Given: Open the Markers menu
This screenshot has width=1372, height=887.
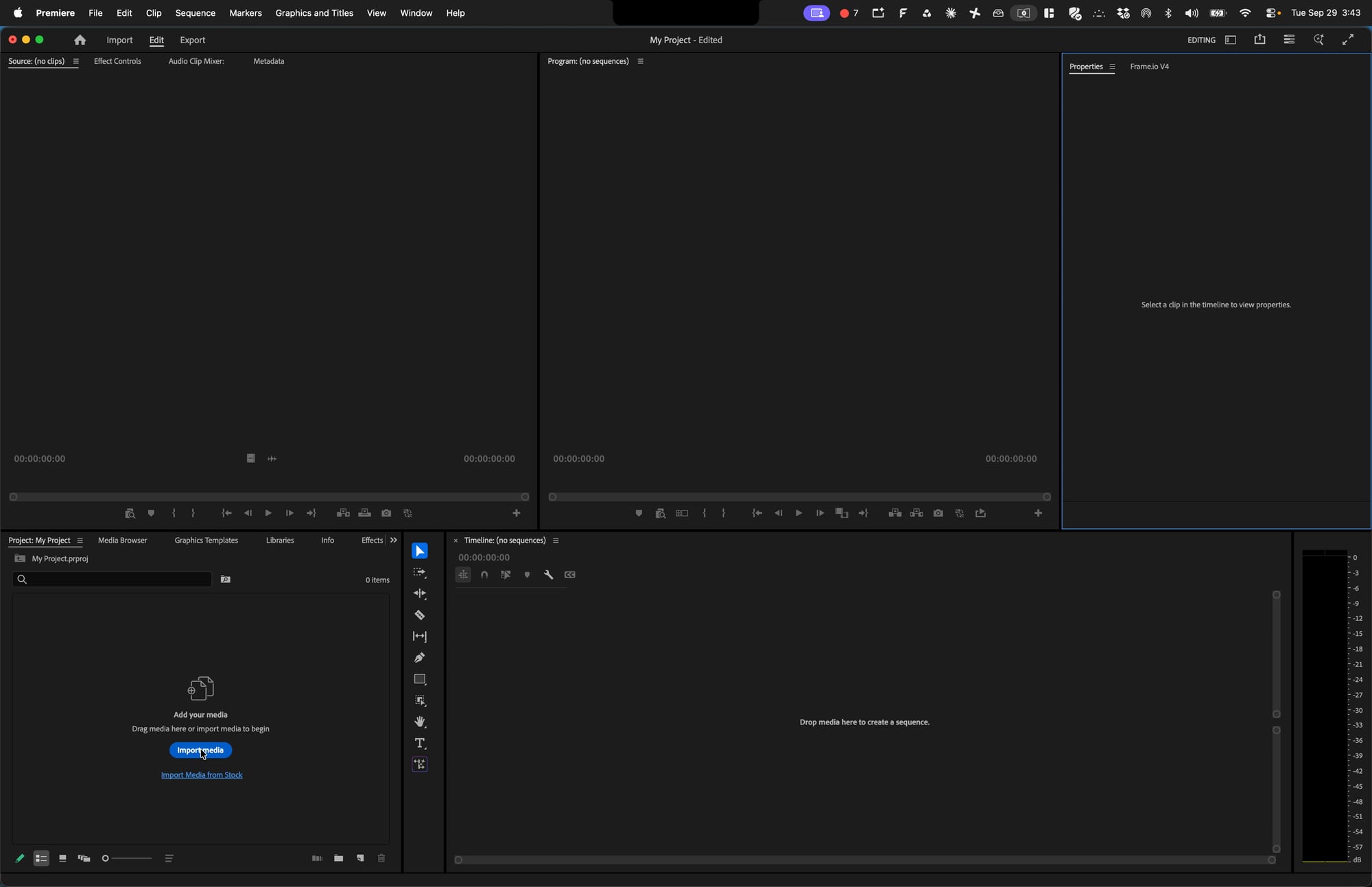Looking at the screenshot, I should [246, 13].
